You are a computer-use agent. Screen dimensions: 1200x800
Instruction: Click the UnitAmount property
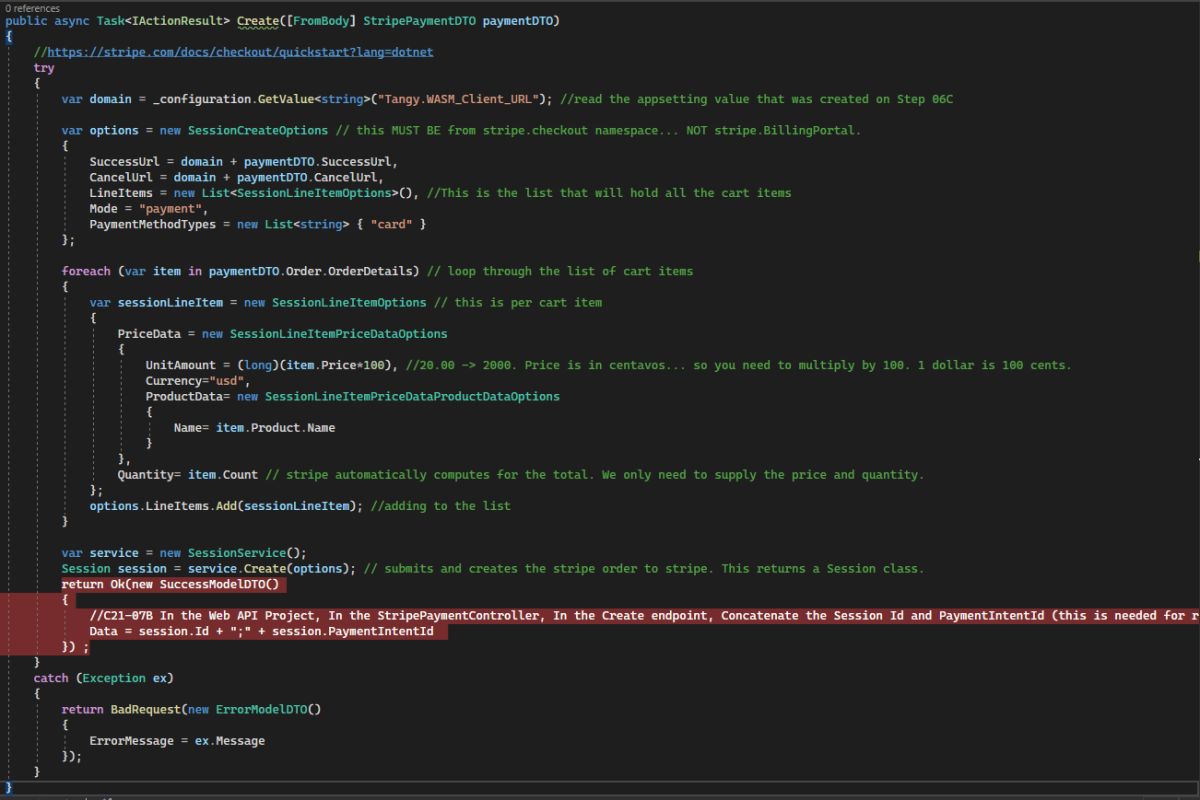(x=180, y=364)
